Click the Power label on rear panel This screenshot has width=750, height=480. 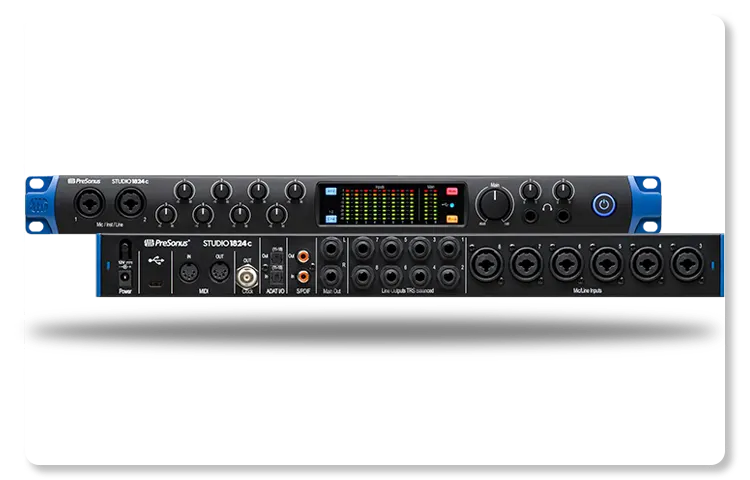tap(125, 291)
